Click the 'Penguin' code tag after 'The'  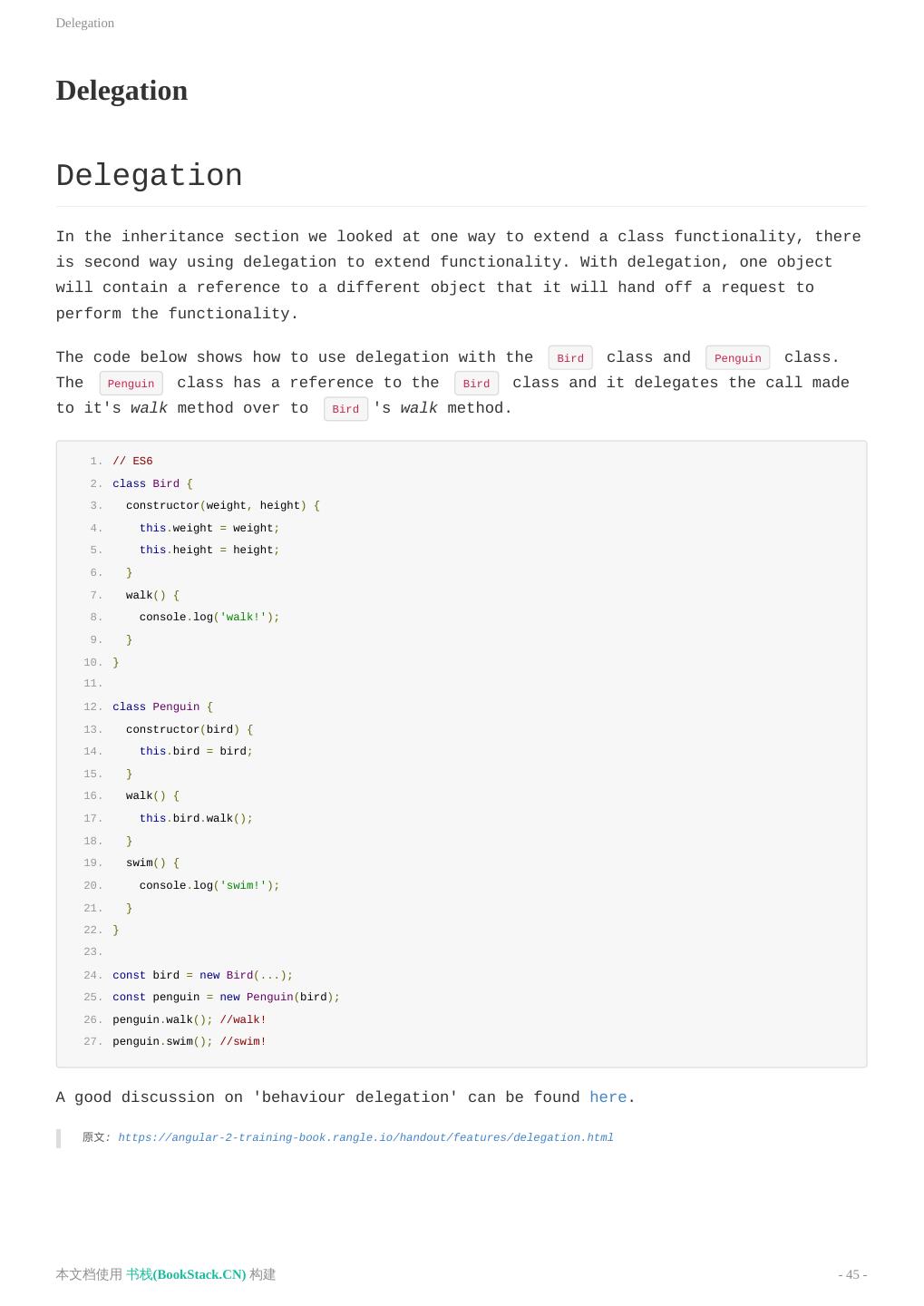131,384
